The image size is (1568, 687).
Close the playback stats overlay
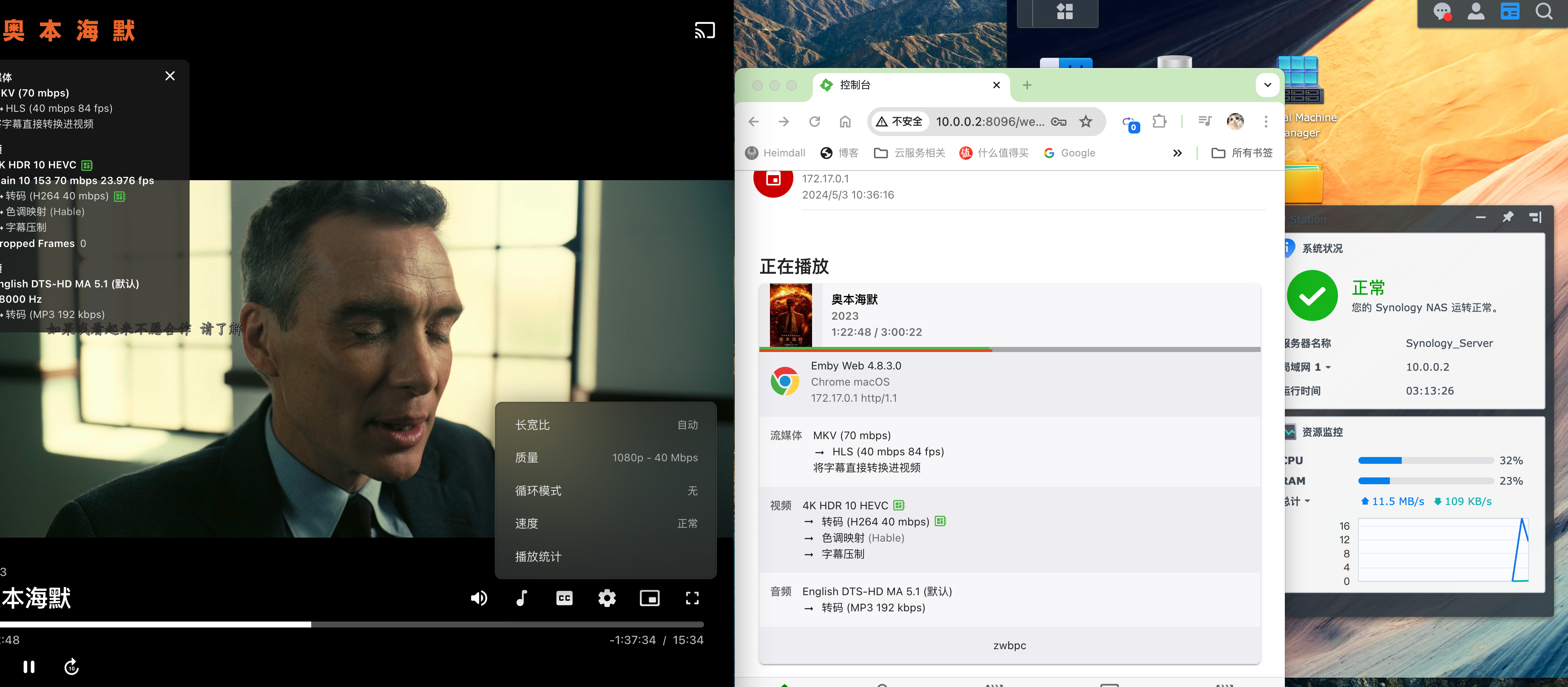tap(170, 76)
